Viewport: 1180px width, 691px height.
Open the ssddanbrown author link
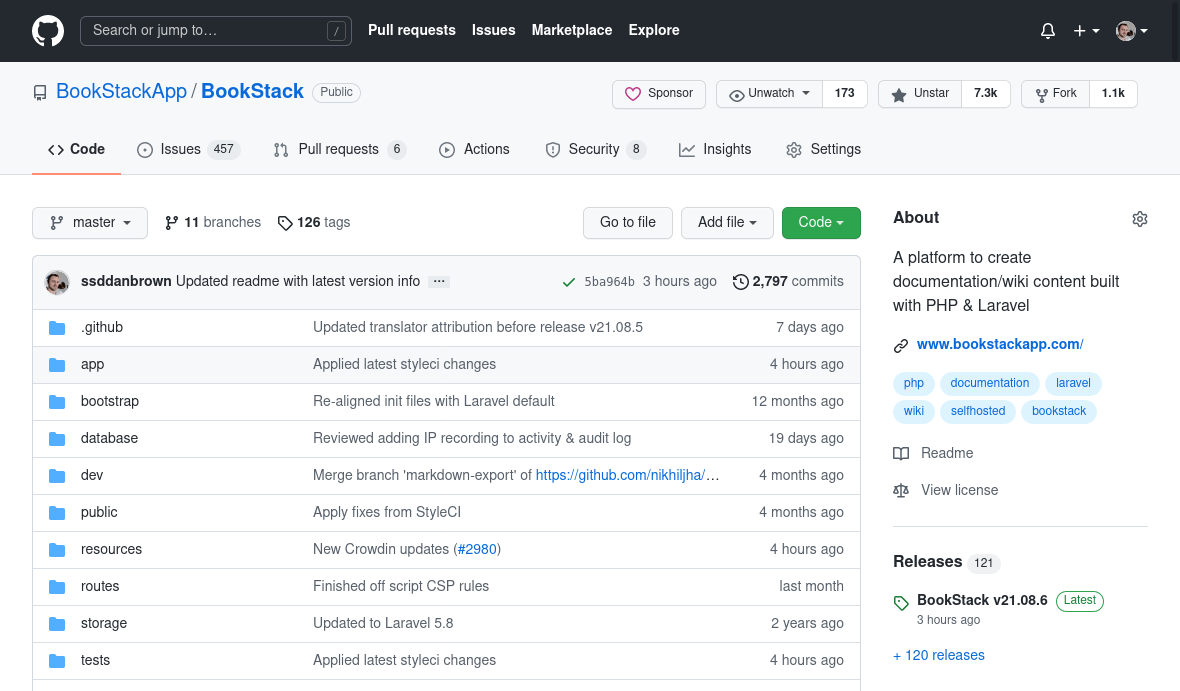point(126,282)
